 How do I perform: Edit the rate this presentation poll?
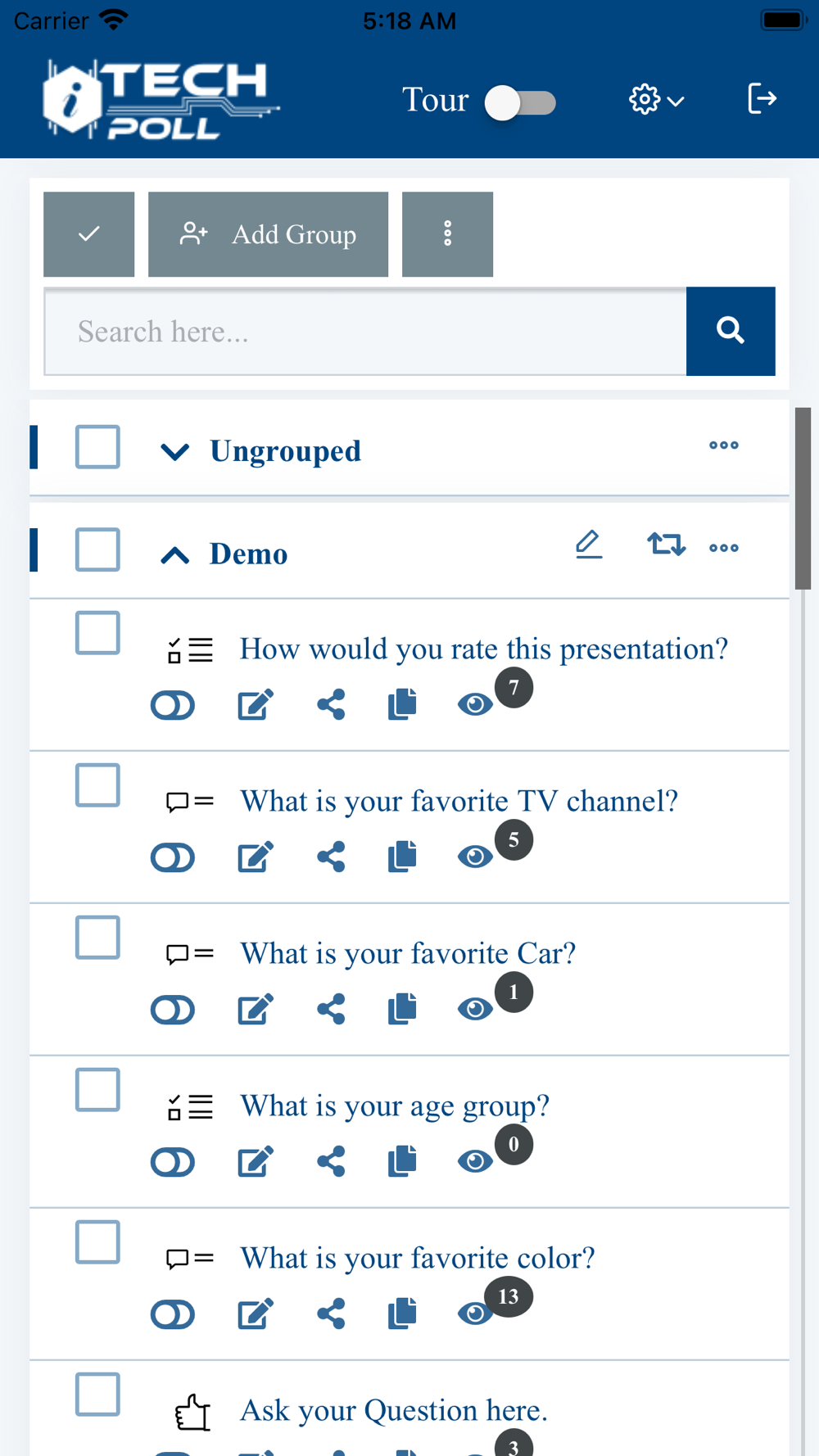click(x=255, y=705)
